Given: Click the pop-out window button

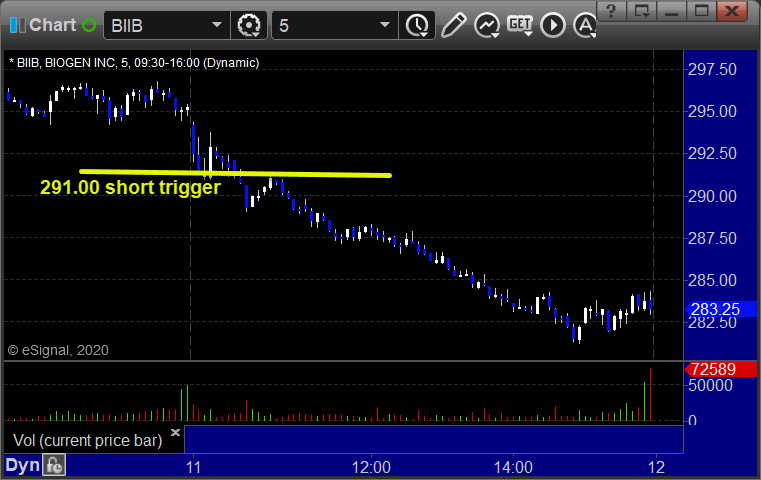Looking at the screenshot, I should coord(641,11).
